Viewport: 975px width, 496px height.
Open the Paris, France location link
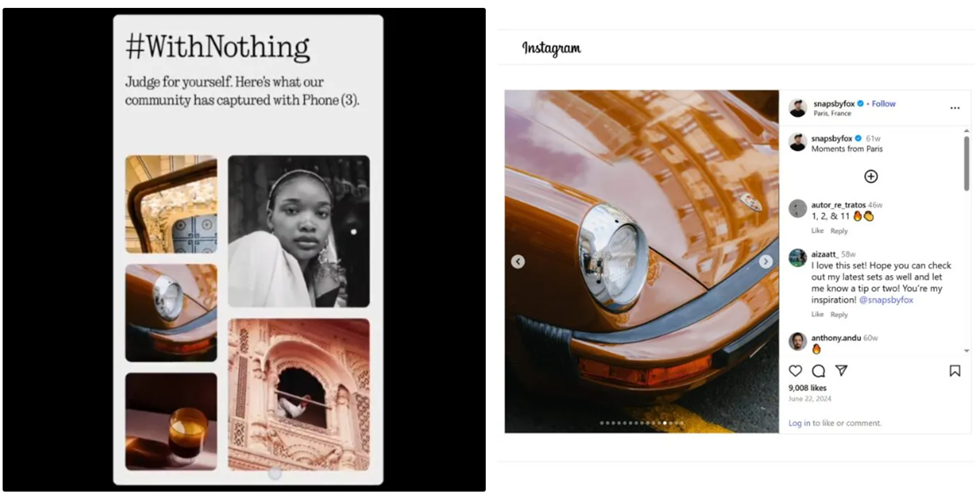[x=832, y=114]
